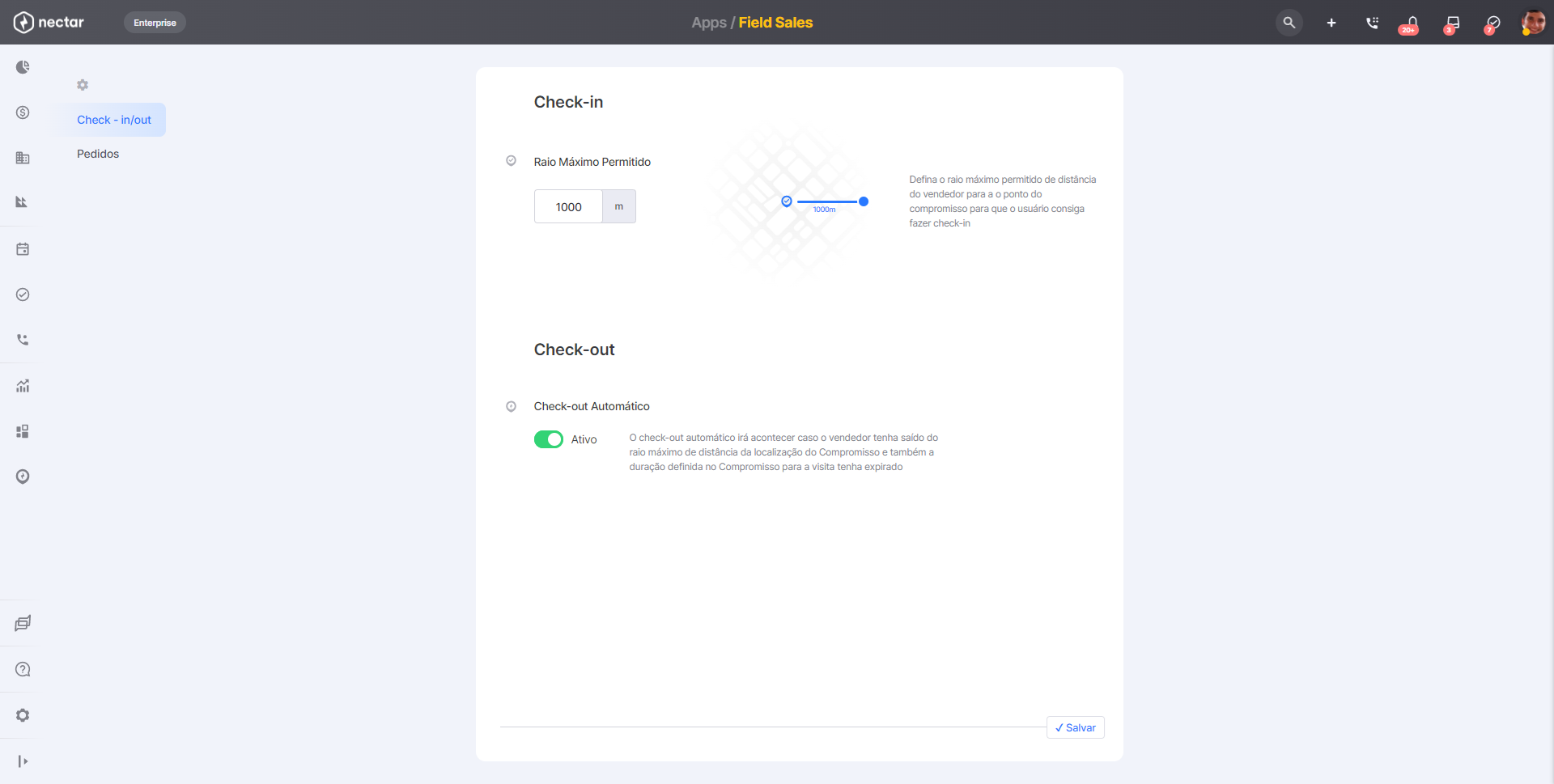Open the companies building icon
Screen dimensions: 1554x784
coord(23,158)
